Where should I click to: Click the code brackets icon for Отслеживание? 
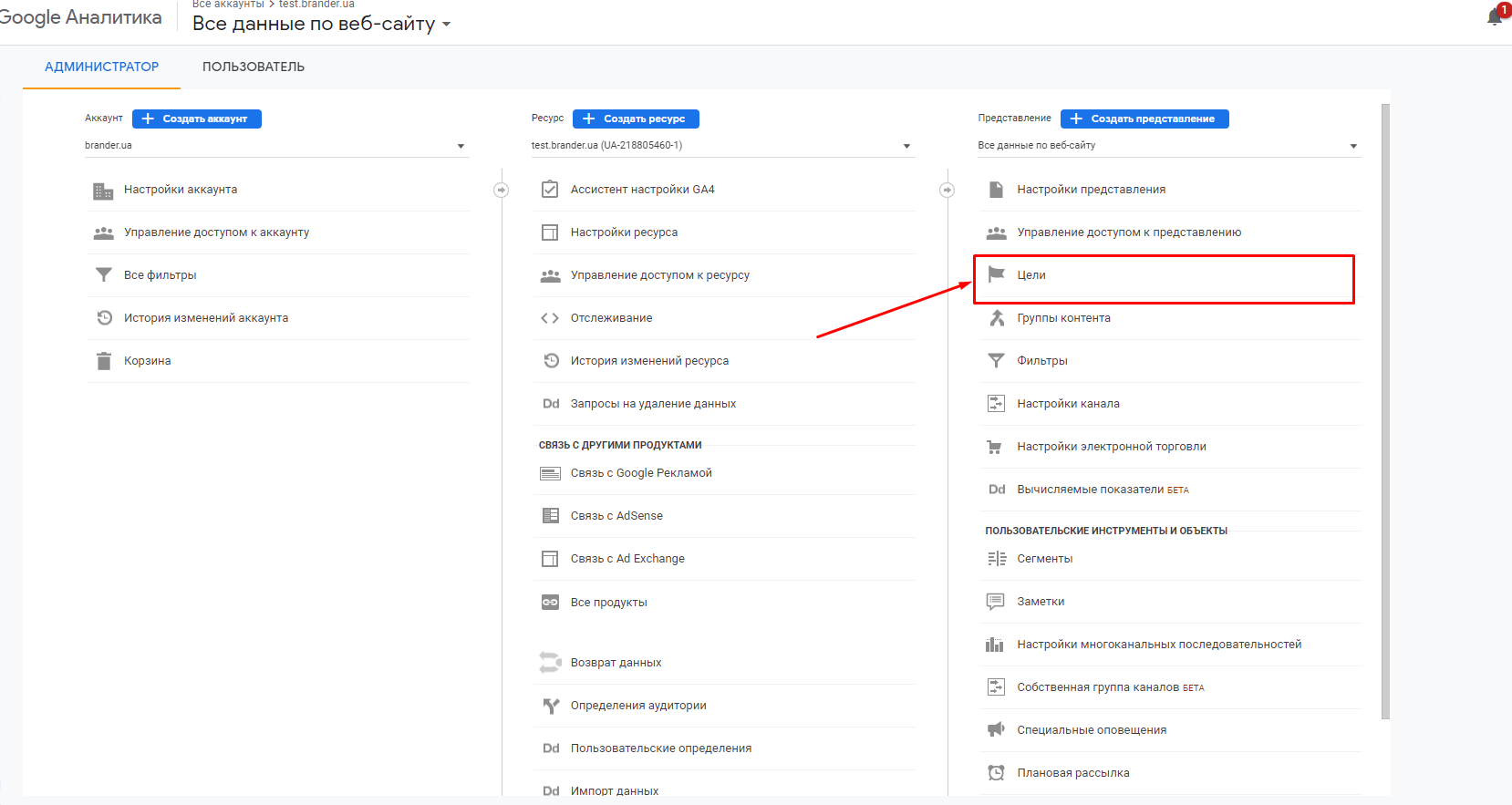[550, 318]
